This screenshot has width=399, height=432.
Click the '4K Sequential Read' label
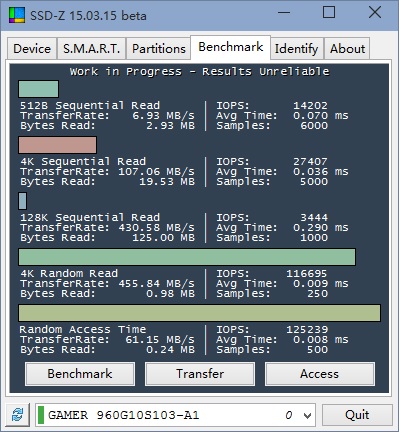click(83, 162)
